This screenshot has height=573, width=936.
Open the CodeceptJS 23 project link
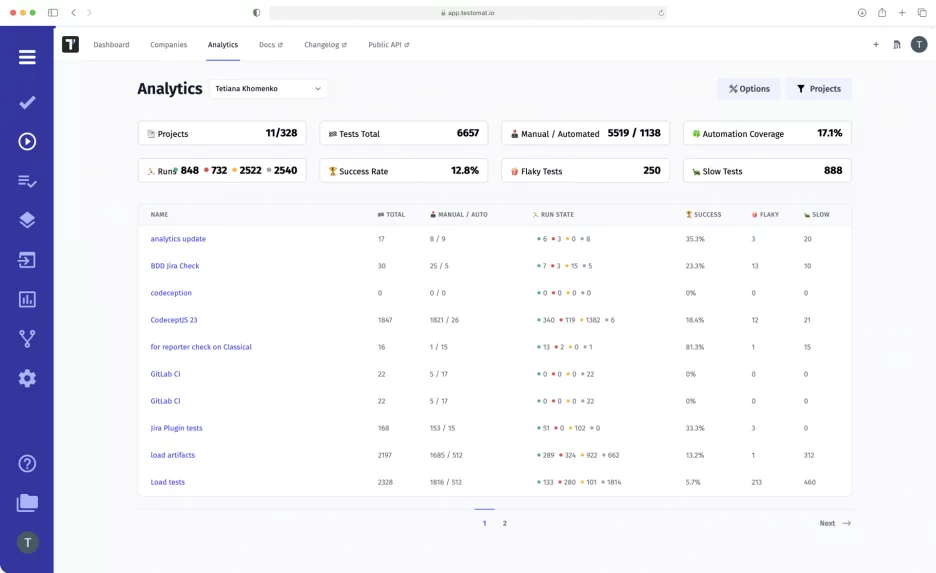pyautogui.click(x=174, y=320)
